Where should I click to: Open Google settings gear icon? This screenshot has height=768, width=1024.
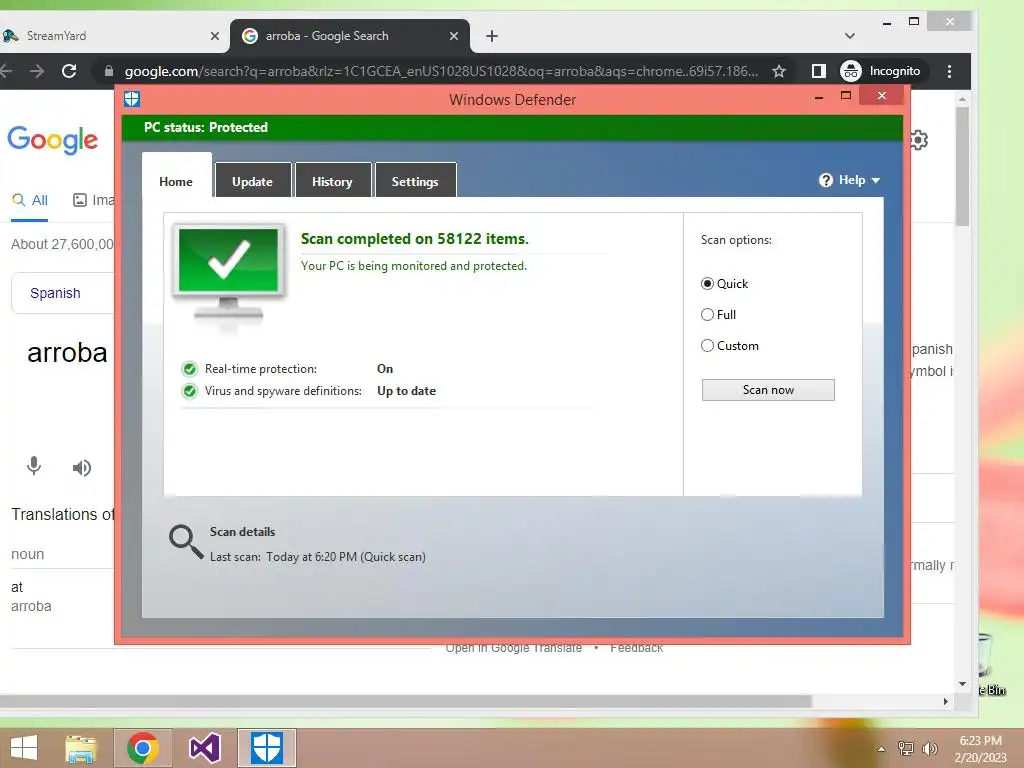tap(920, 140)
